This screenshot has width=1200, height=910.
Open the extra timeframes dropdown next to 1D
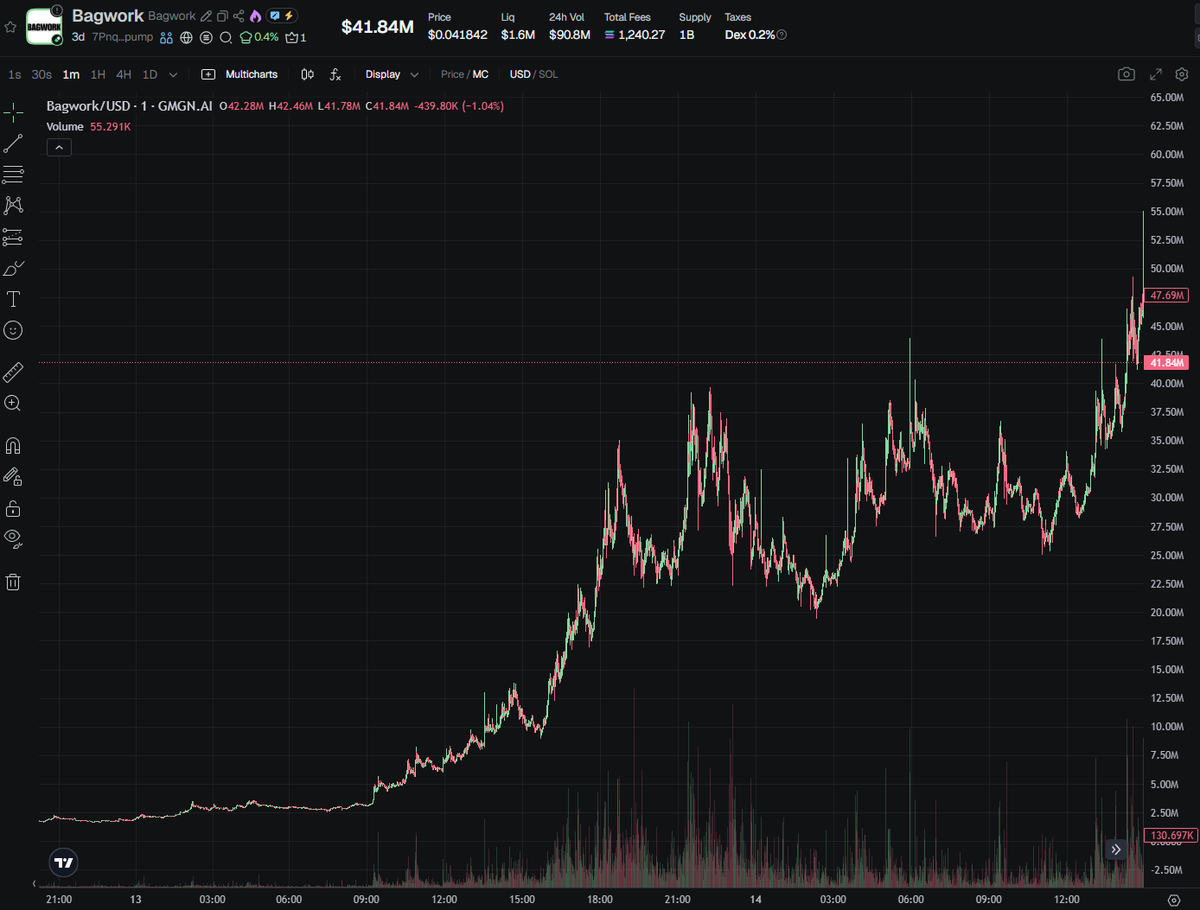(173, 74)
